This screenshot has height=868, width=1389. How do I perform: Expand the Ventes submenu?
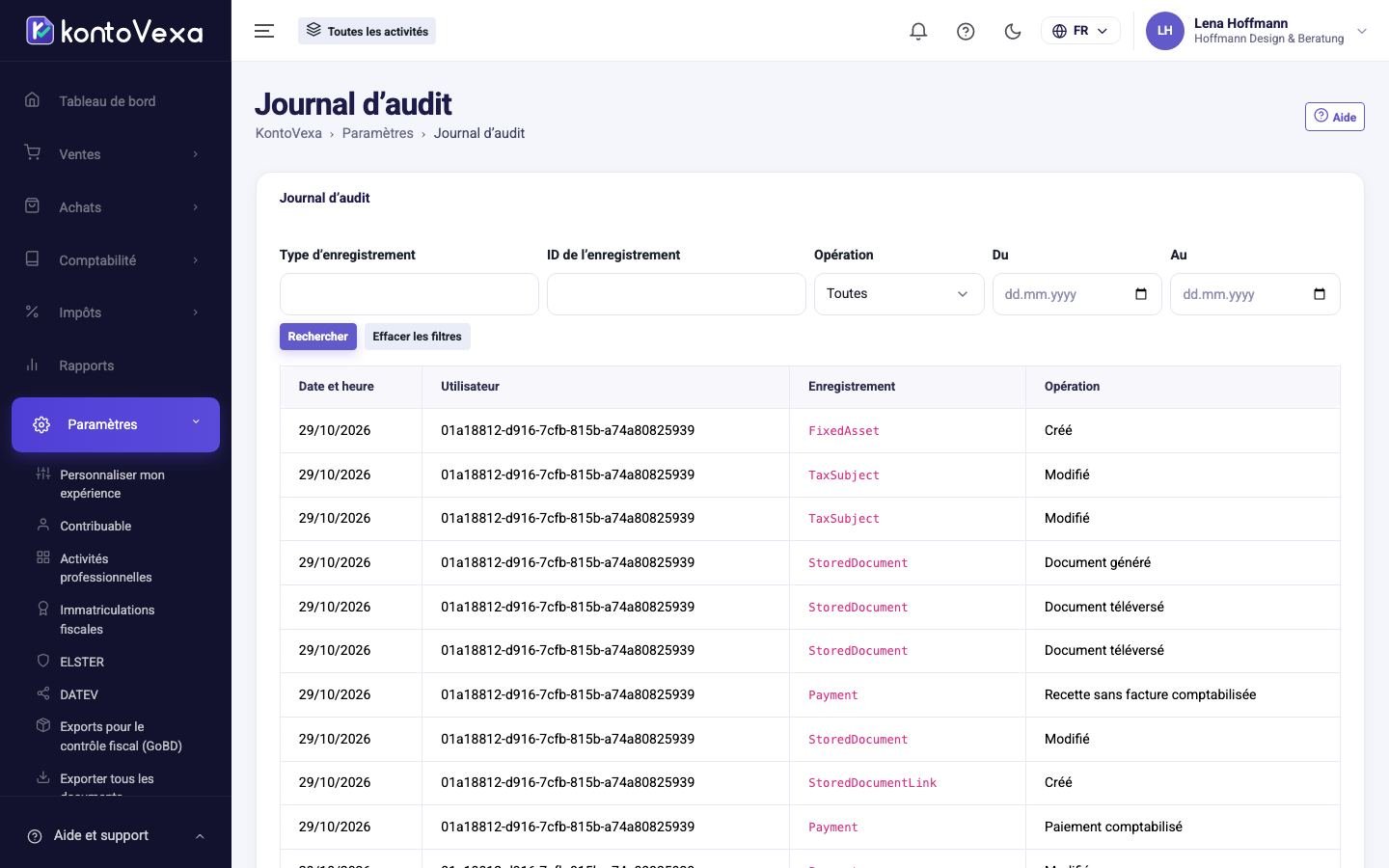pos(196,154)
